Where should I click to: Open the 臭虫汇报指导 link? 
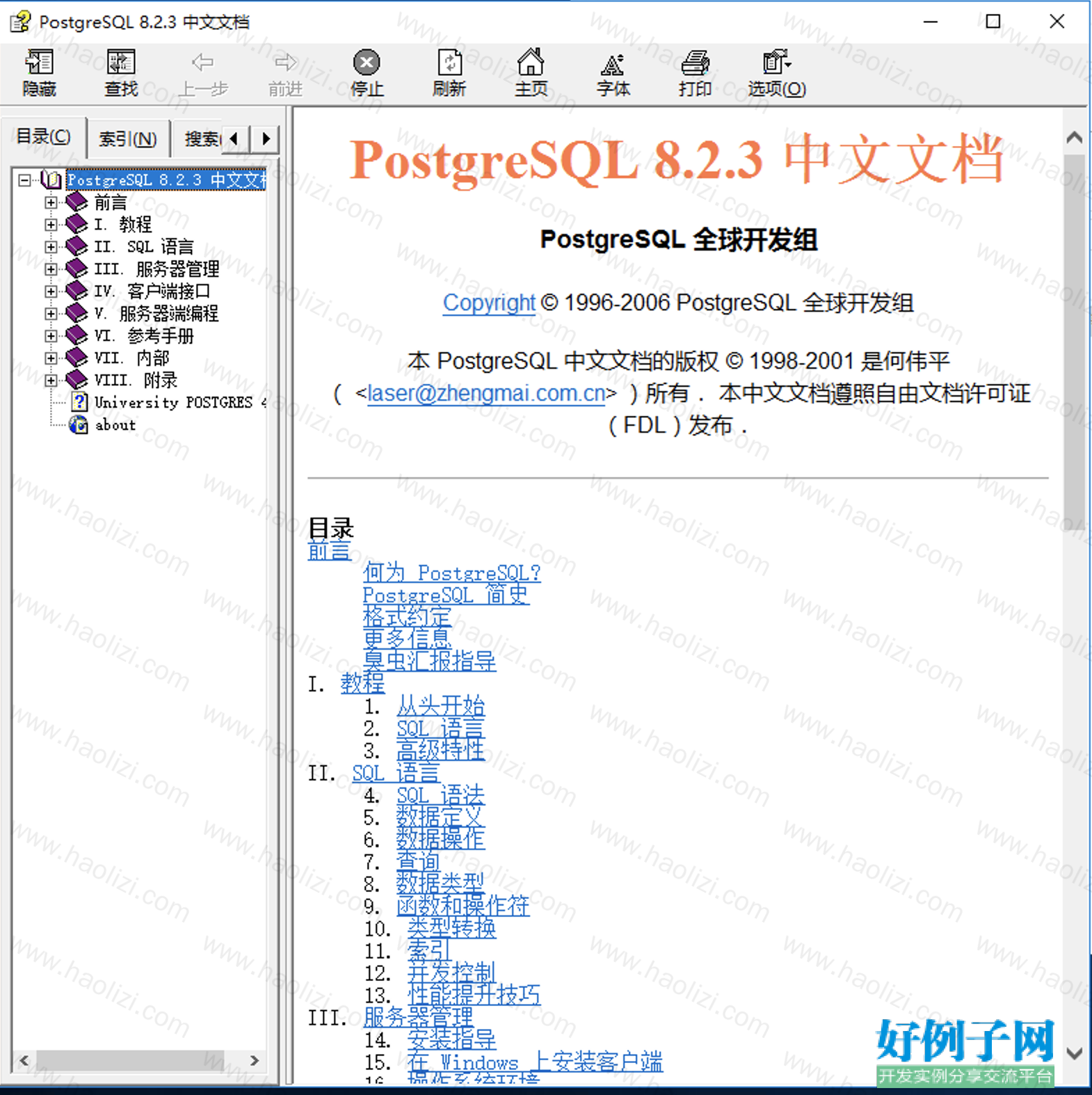click(x=429, y=662)
